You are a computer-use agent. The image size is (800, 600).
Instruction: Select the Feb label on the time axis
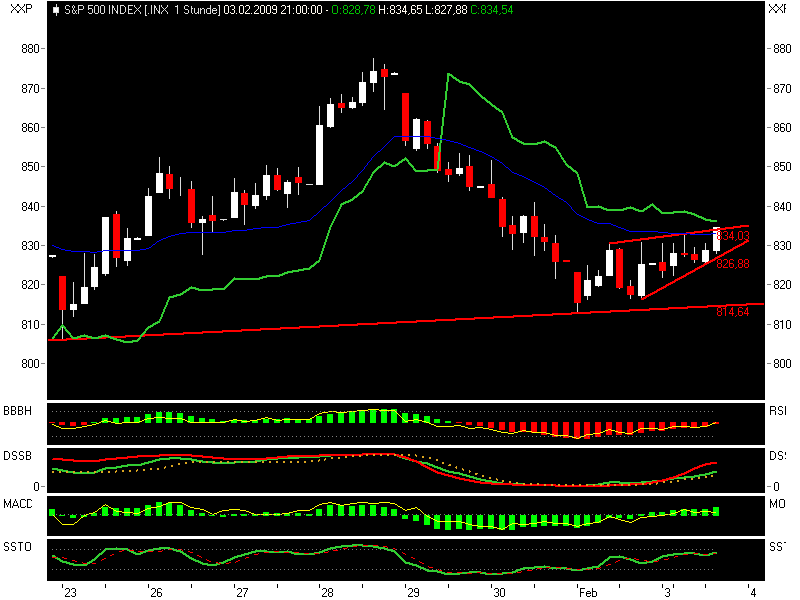pyautogui.click(x=587, y=590)
